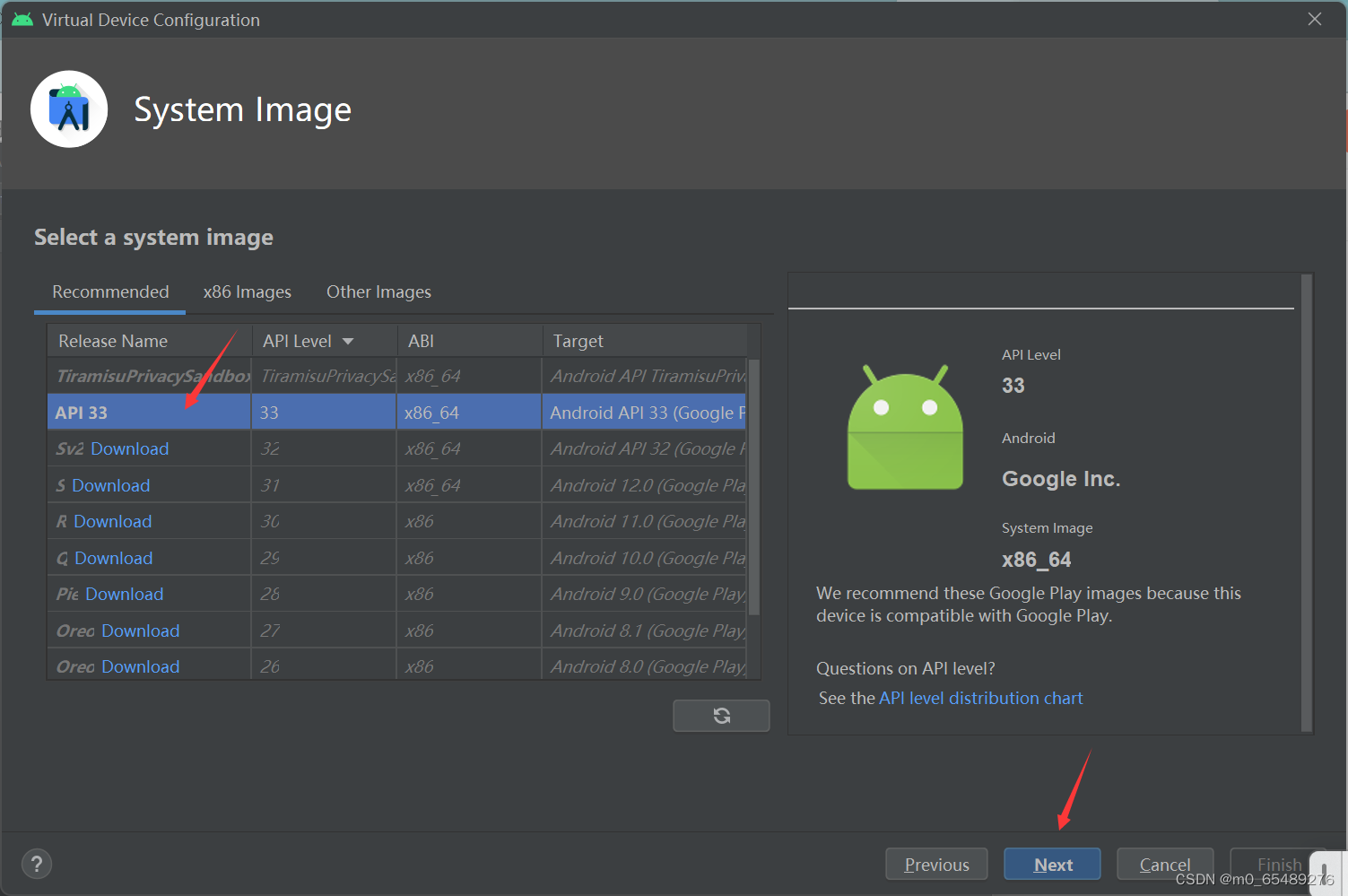
Task: Click API level 31 cell
Action: pyautogui.click(x=324, y=485)
